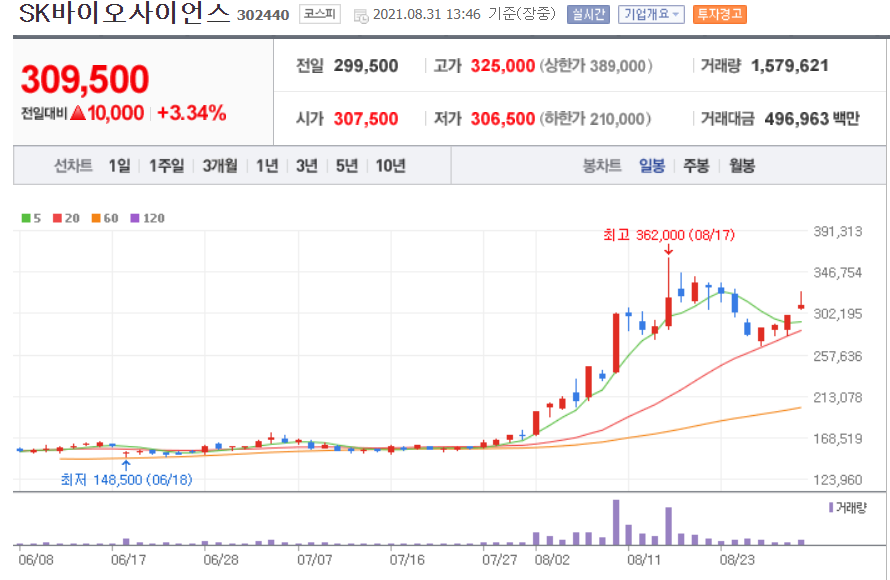Click the 최고 362,000 (08/17) chart annotation

[669, 235]
